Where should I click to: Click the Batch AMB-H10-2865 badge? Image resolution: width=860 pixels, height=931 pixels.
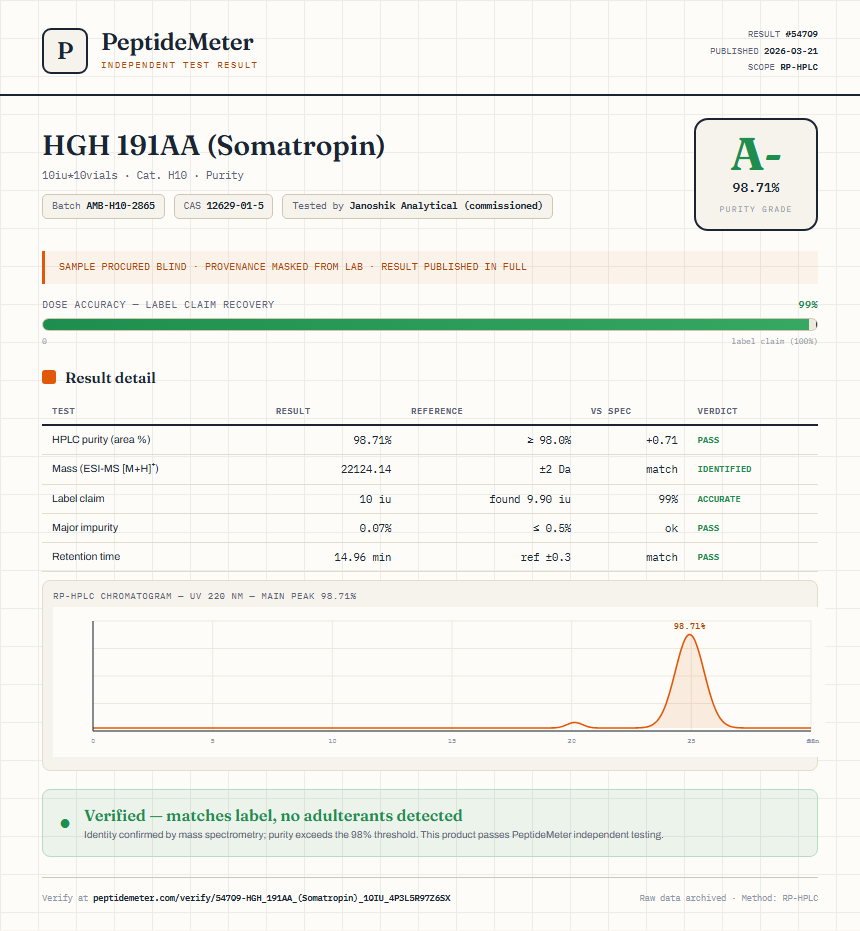click(x=103, y=206)
